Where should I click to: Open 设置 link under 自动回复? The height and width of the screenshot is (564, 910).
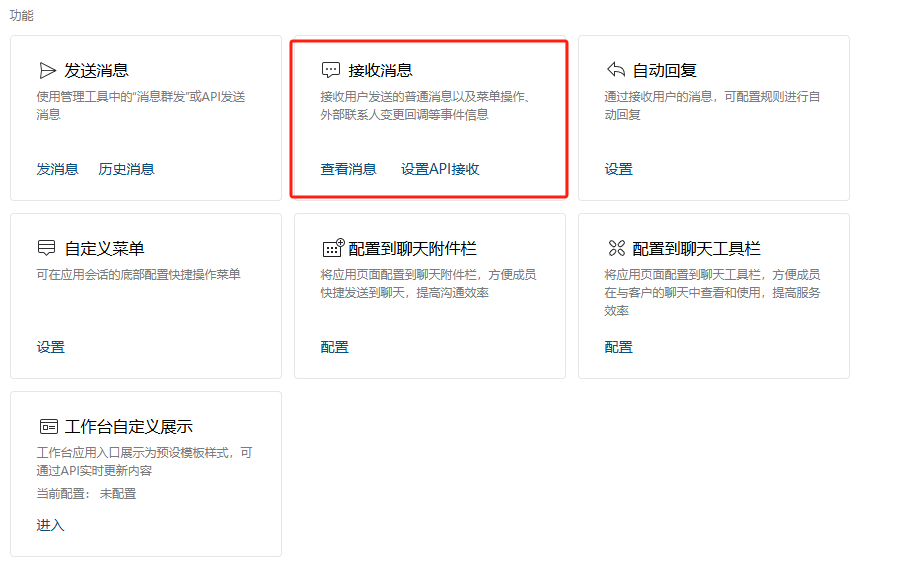(x=619, y=169)
